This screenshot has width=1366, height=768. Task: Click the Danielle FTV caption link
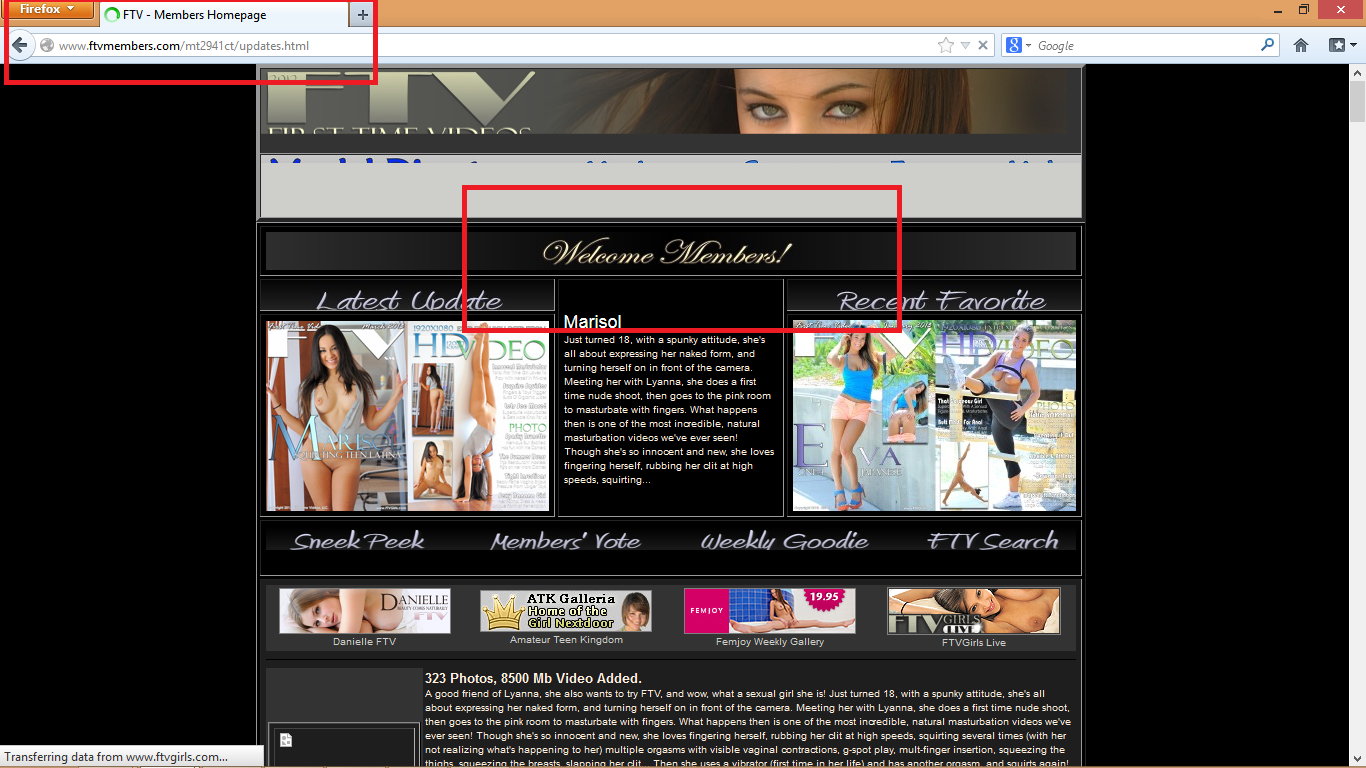click(365, 642)
